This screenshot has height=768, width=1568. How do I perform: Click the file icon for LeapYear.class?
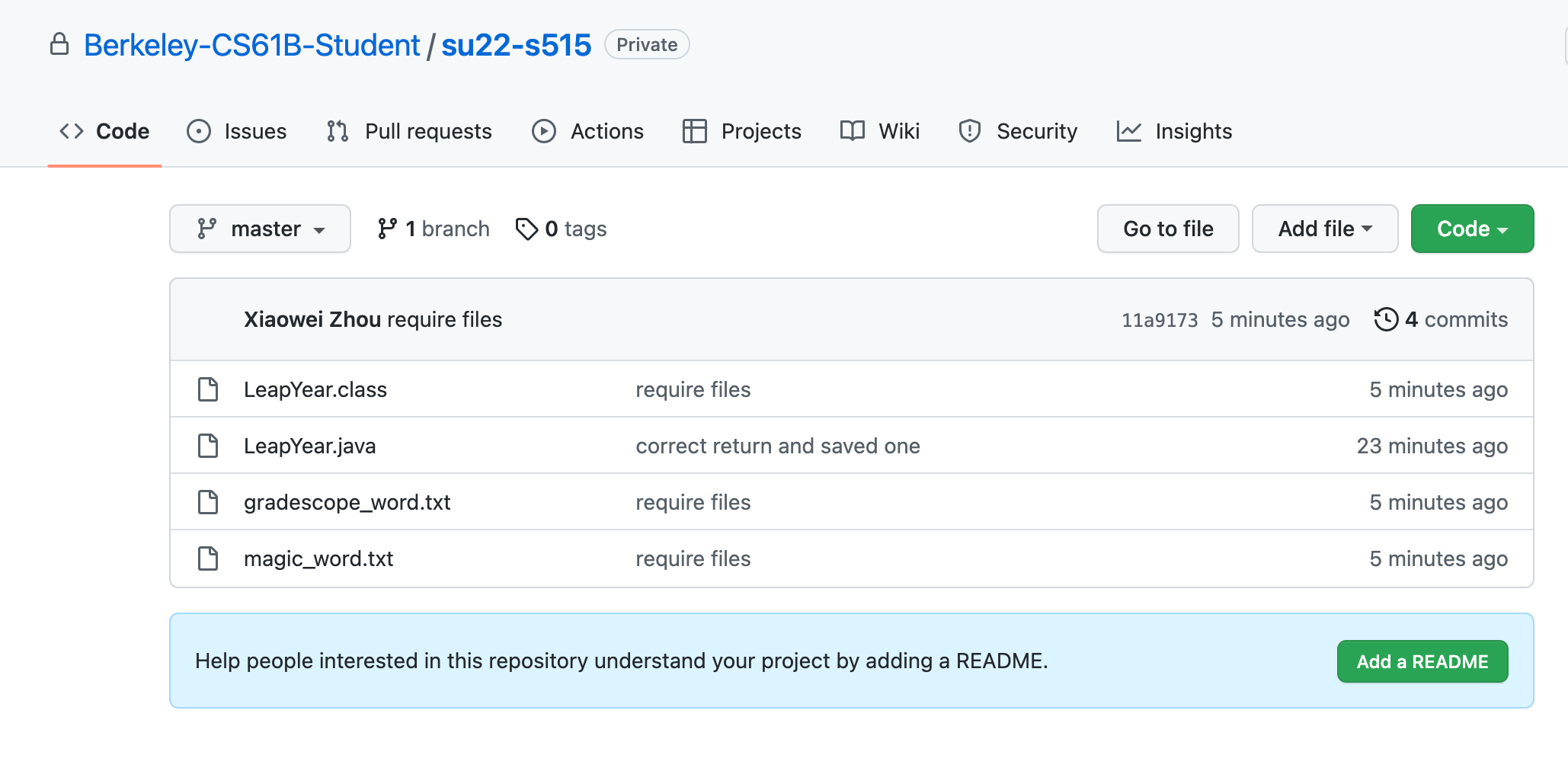click(208, 389)
